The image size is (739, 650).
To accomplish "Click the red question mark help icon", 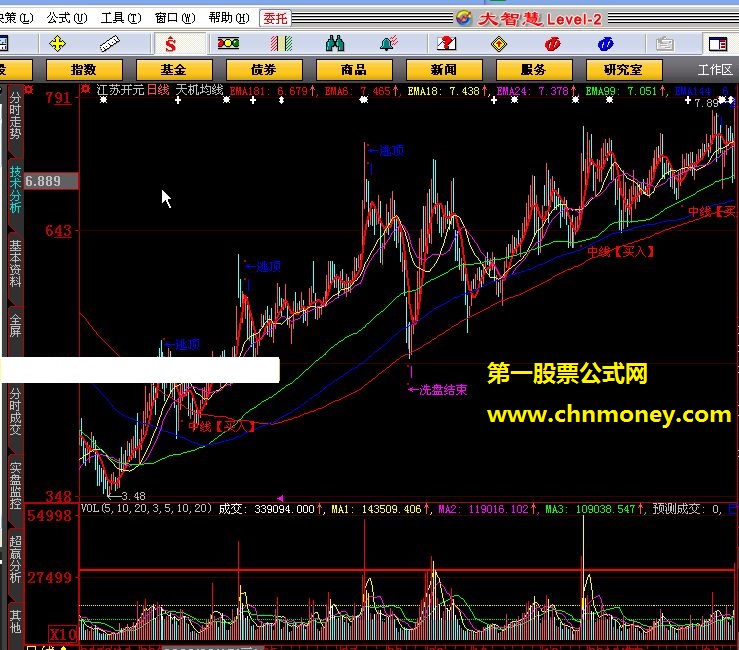I will coord(446,44).
